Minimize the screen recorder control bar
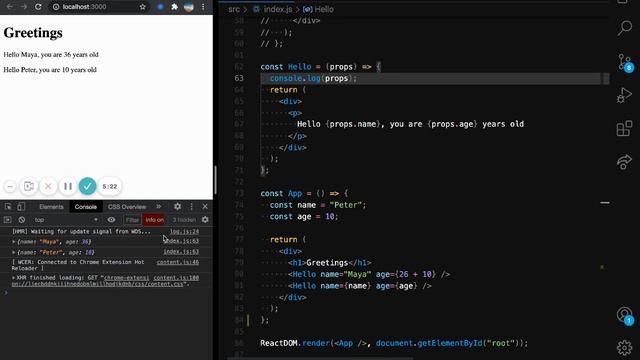This screenshot has height=360, width=640. (x=10, y=187)
